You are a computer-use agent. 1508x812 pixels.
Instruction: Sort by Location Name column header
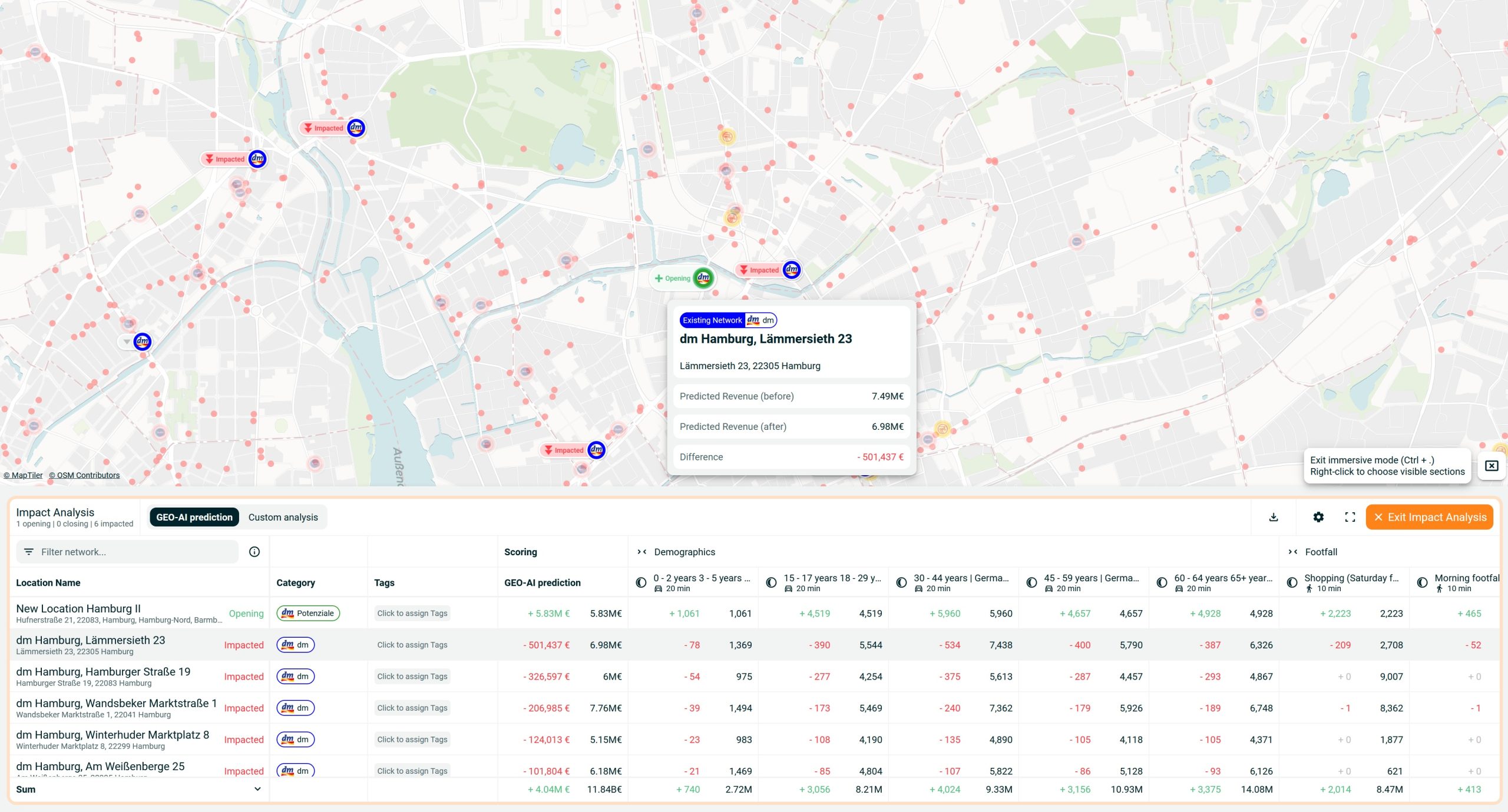(48, 582)
